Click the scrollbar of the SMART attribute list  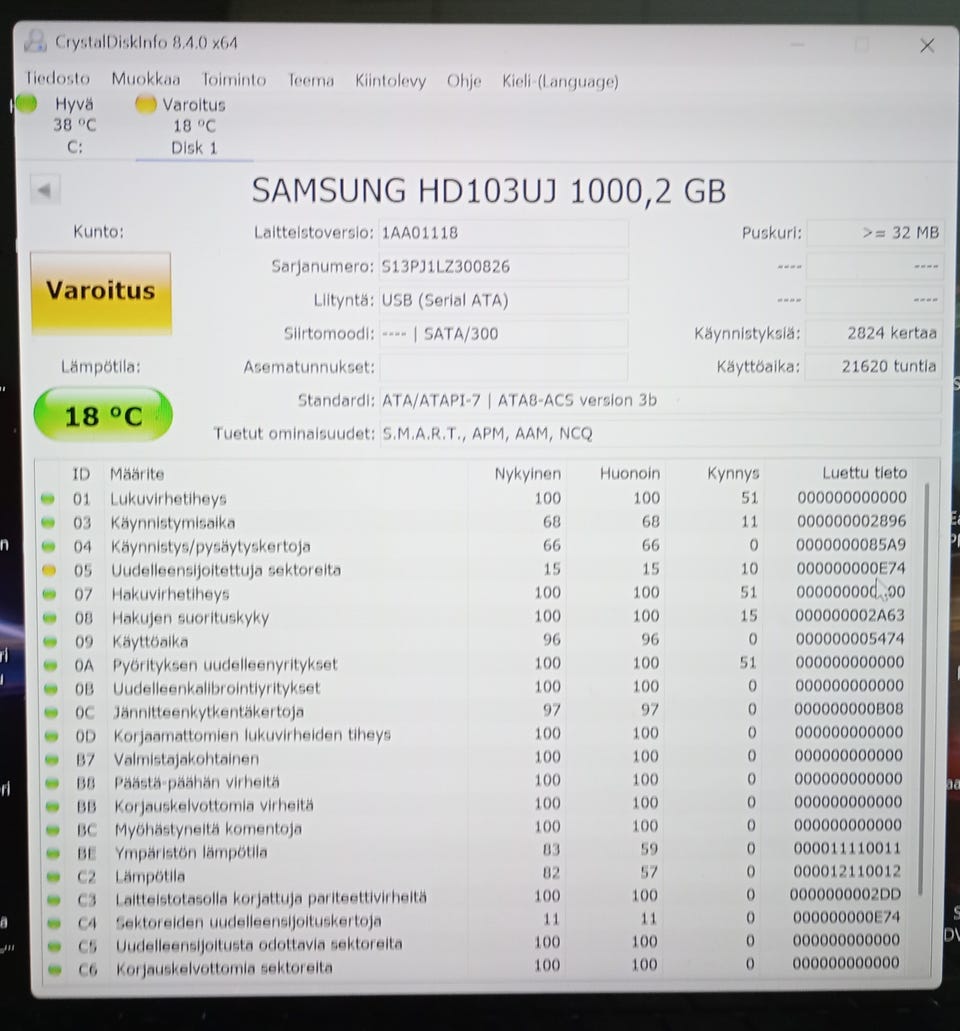pos(924,688)
